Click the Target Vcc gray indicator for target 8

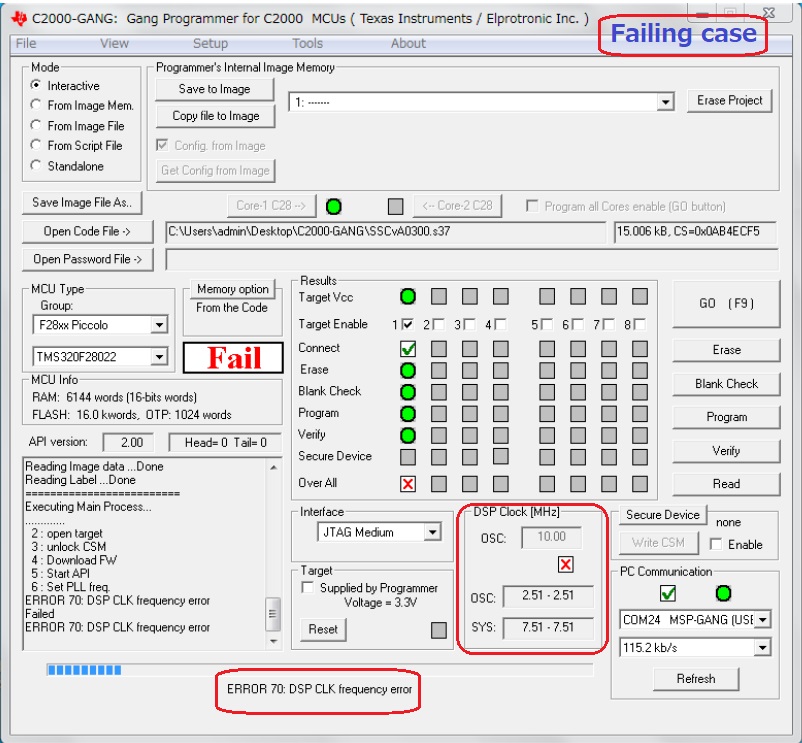639,296
